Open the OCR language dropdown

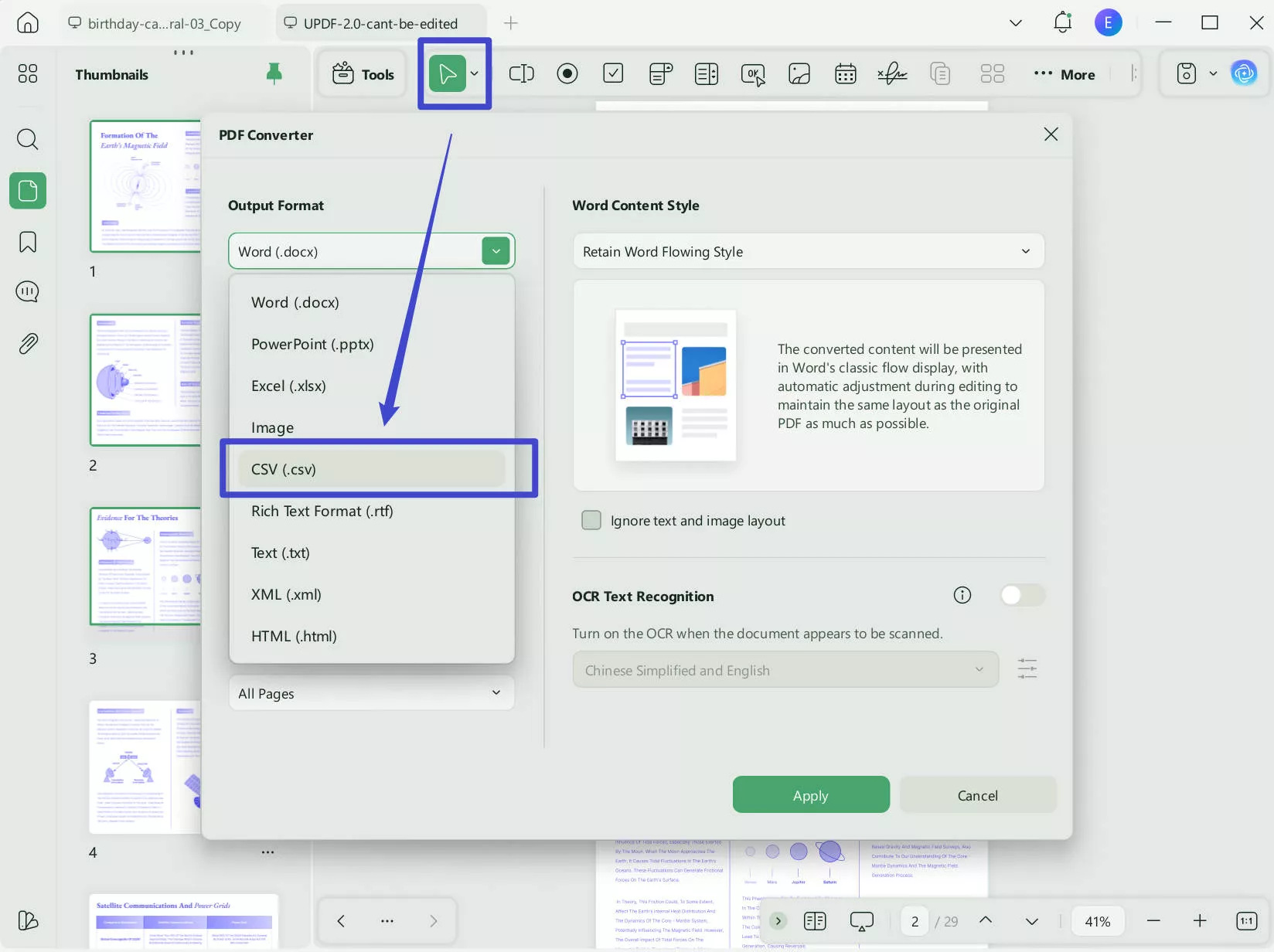pyautogui.click(x=783, y=669)
